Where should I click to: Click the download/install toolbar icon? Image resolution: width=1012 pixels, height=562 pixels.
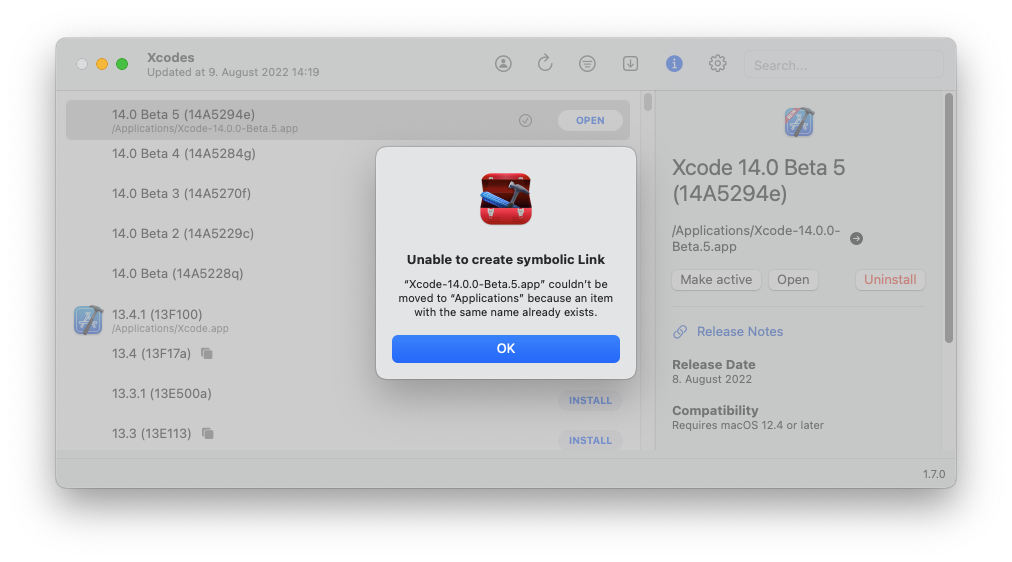(631, 63)
